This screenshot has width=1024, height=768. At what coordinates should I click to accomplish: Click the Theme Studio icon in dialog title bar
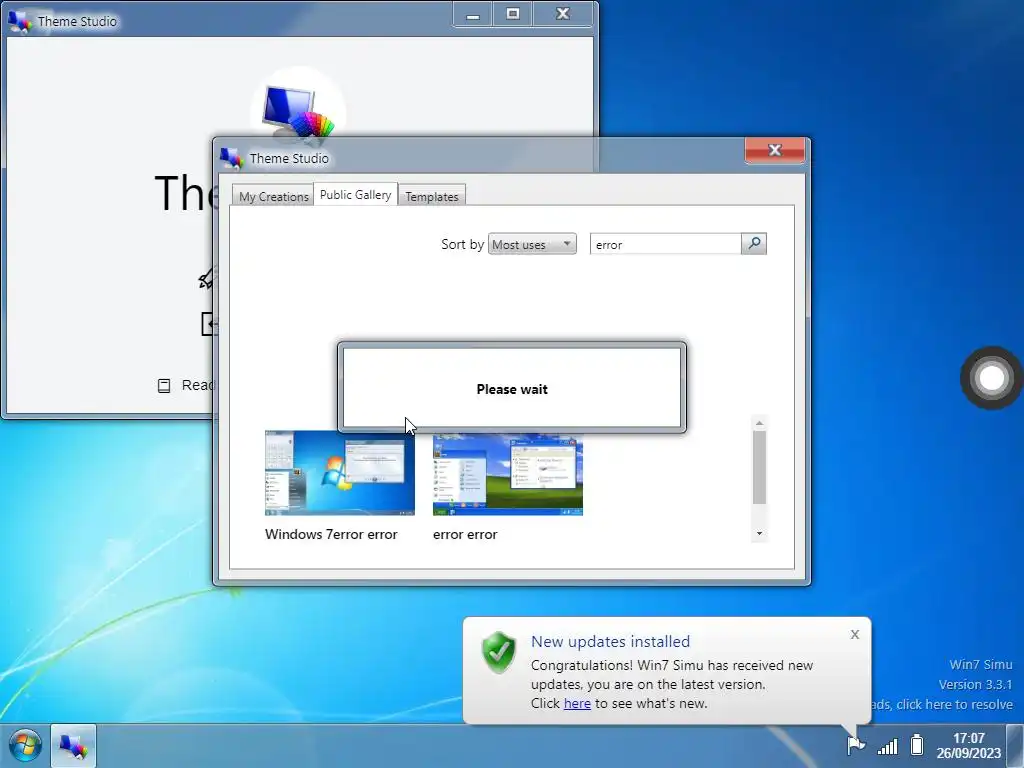point(232,158)
